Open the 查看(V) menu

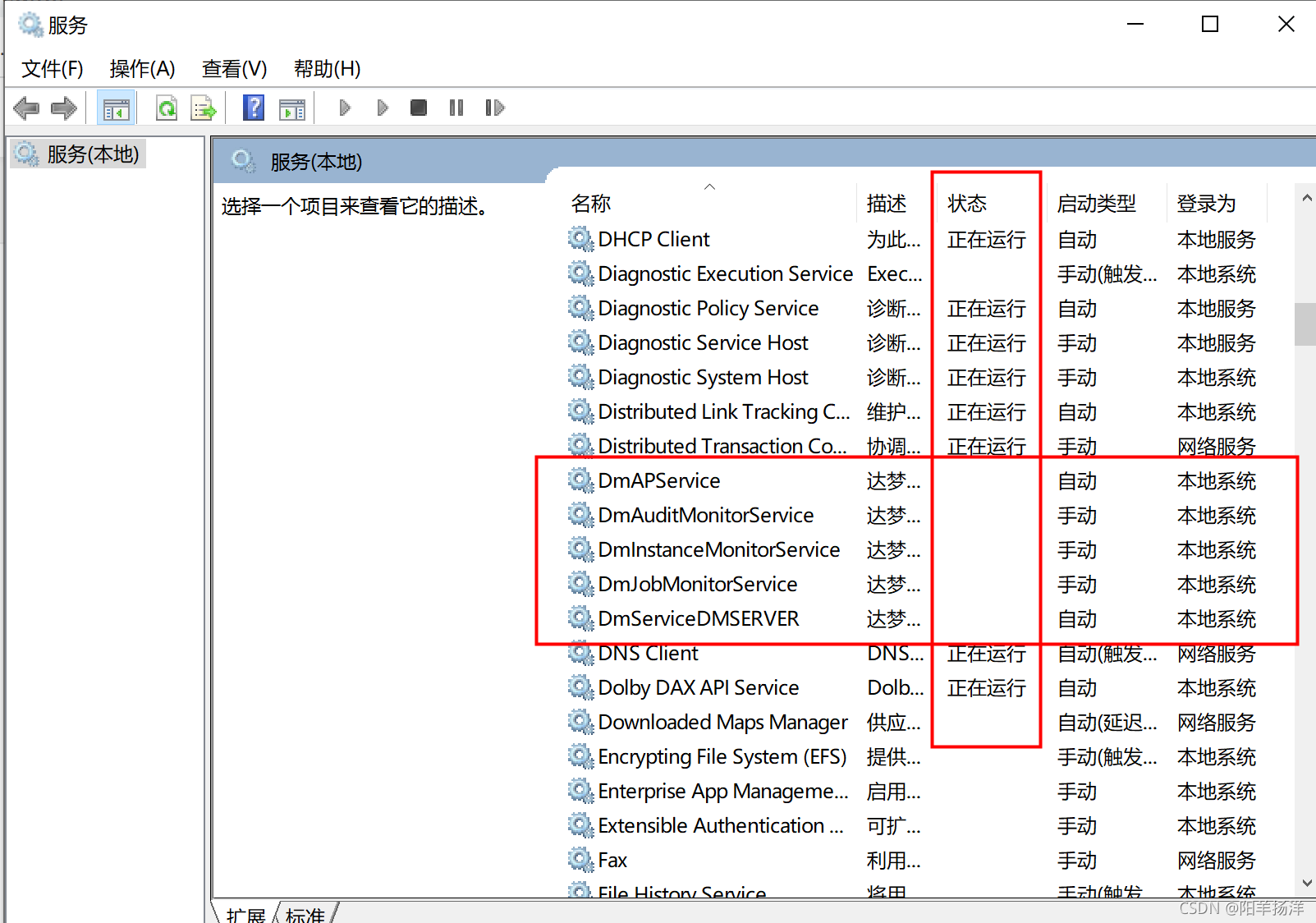(235, 69)
